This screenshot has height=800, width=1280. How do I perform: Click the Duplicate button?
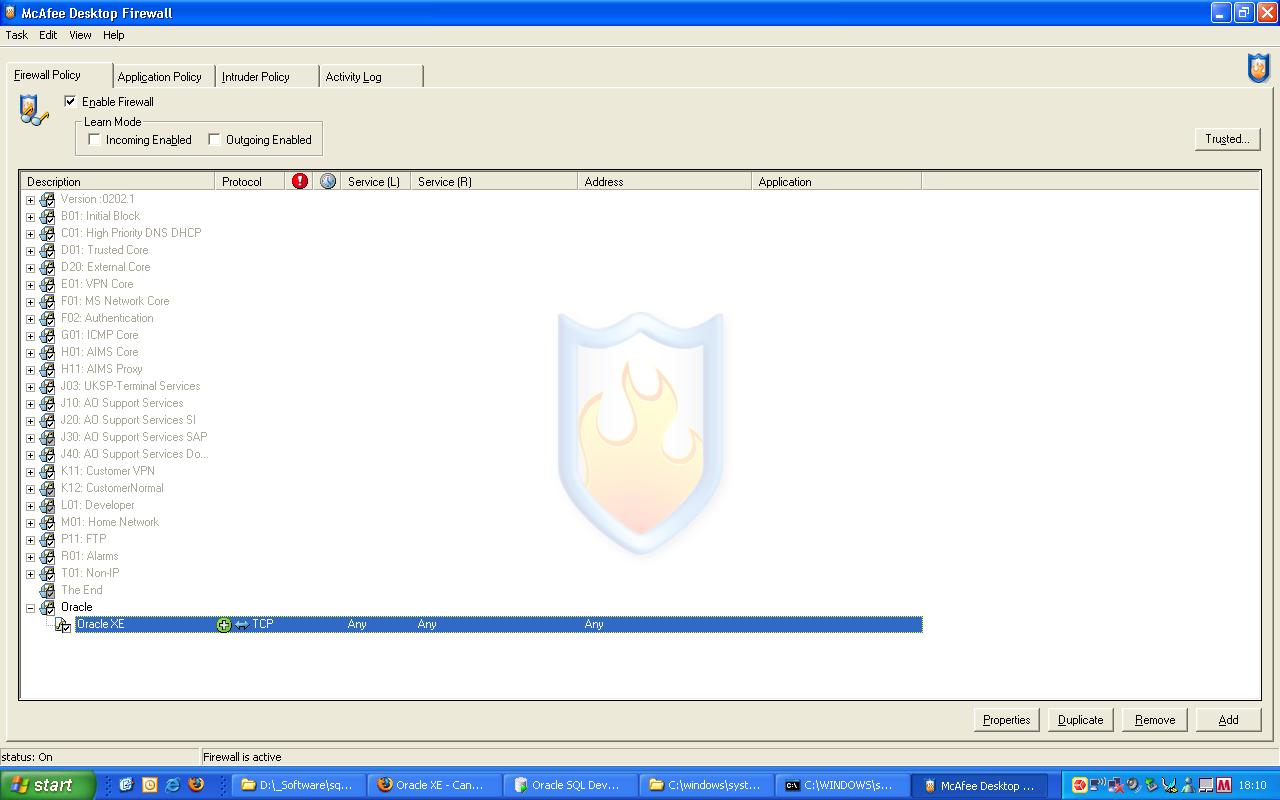point(1081,720)
